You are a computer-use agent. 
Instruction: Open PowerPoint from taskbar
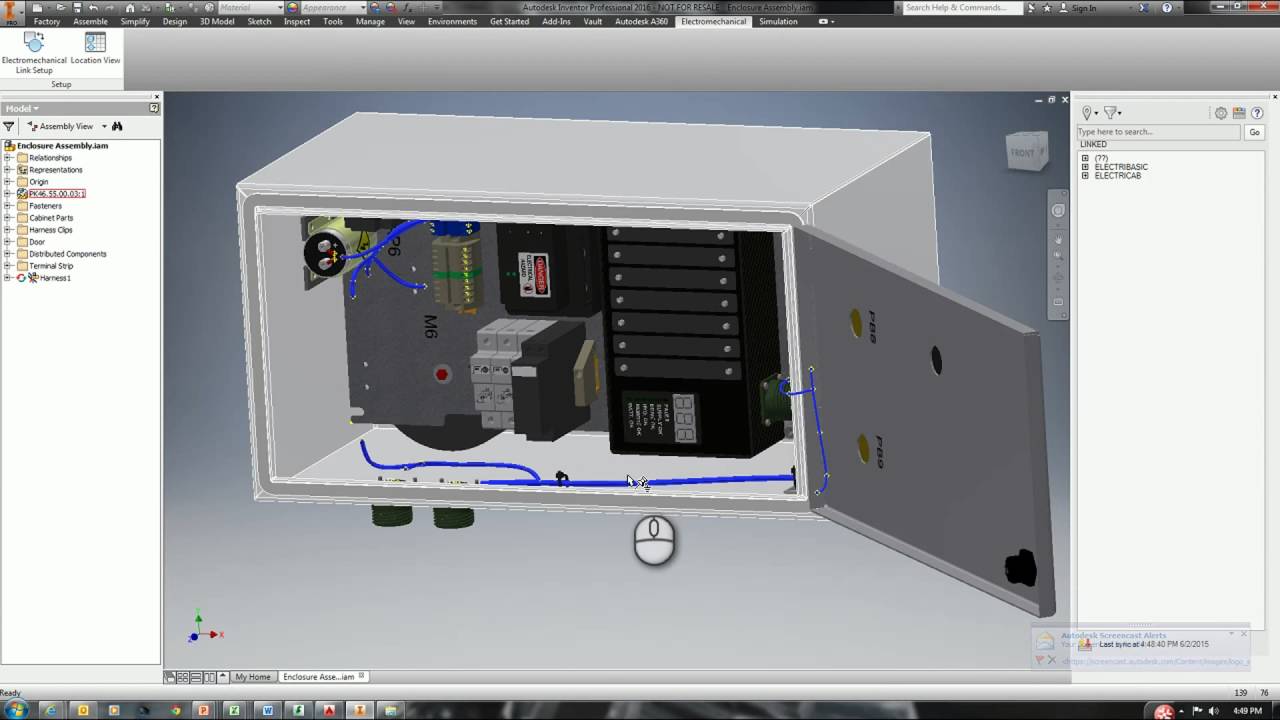pos(204,711)
